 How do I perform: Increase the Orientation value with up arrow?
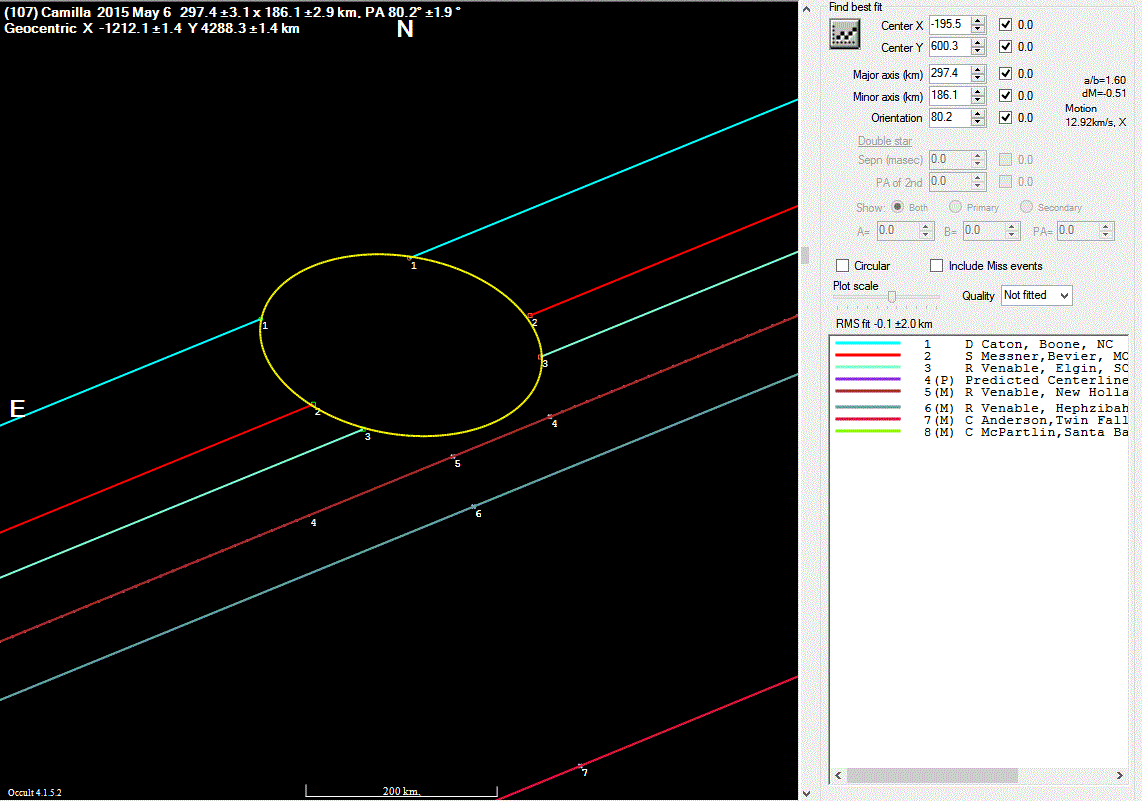coord(978,113)
